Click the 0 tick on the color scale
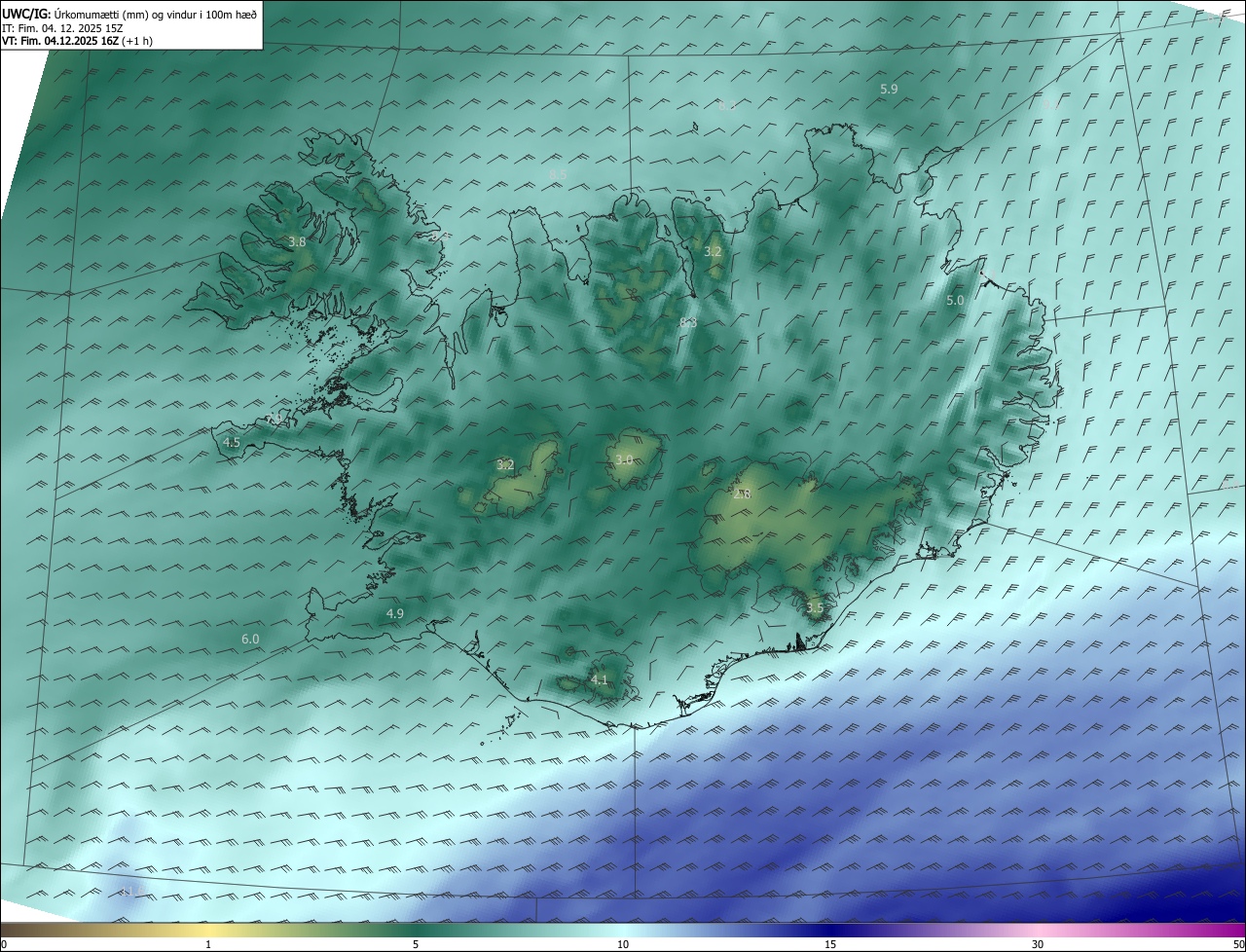The width and height of the screenshot is (1246, 952). pos(4,944)
